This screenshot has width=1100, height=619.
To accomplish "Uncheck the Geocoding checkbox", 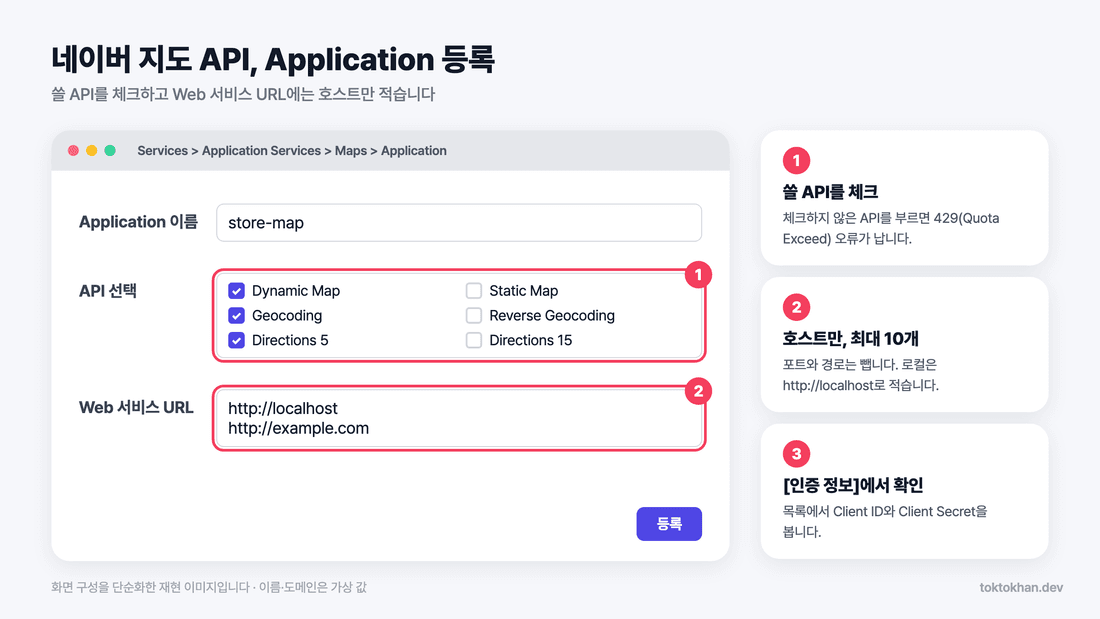I will pos(236,315).
